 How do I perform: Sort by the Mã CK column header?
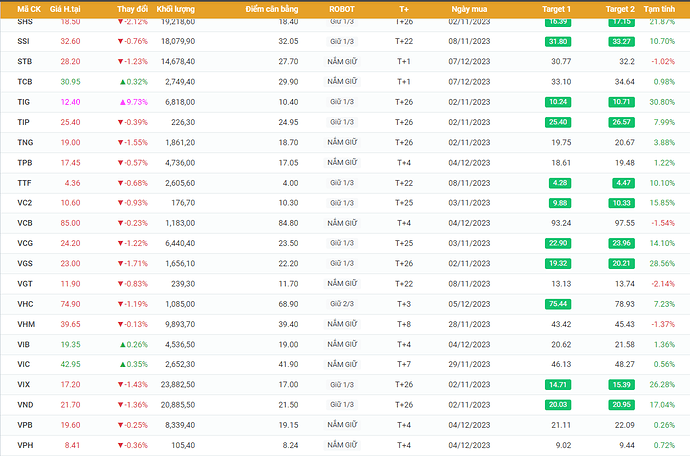pyautogui.click(x=29, y=9)
